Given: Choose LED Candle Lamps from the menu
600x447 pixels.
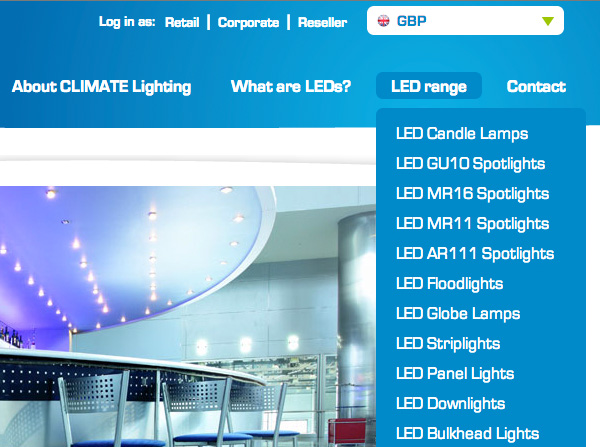Looking at the screenshot, I should tap(462, 133).
